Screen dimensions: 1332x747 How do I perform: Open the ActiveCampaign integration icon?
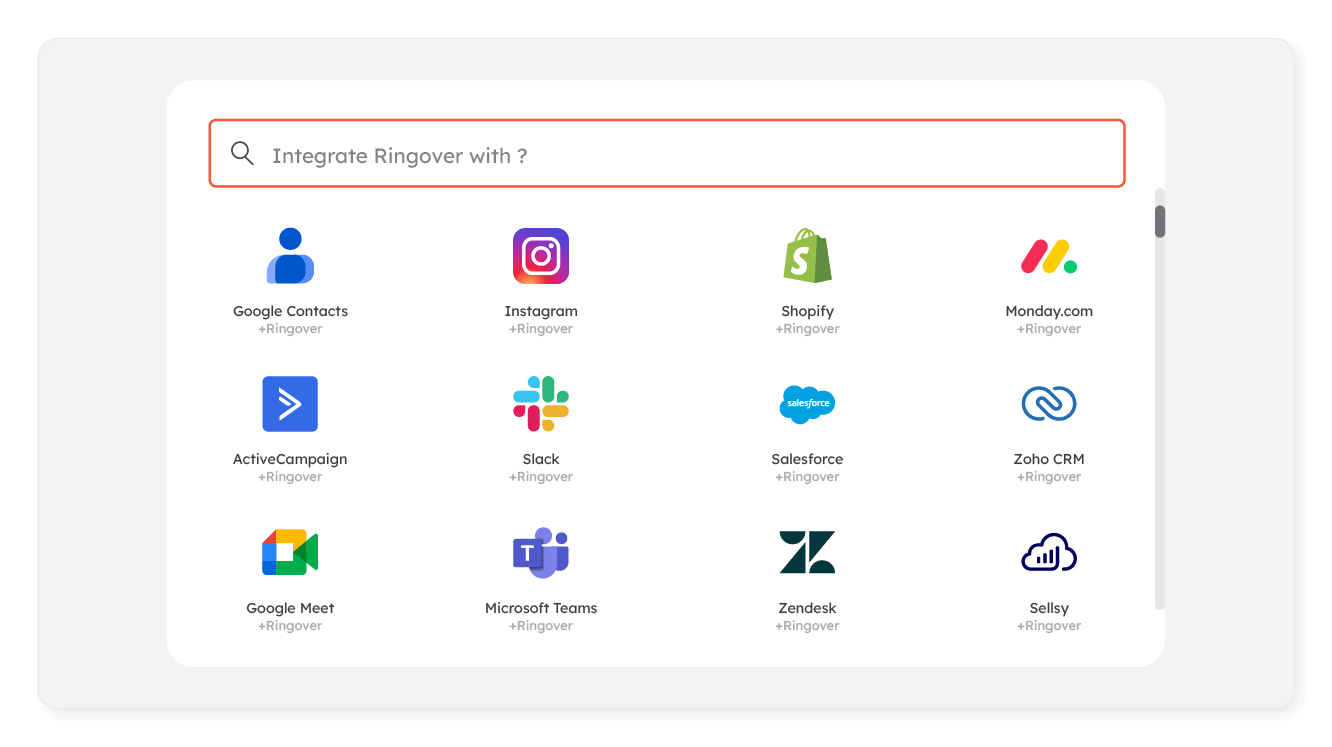pos(290,404)
